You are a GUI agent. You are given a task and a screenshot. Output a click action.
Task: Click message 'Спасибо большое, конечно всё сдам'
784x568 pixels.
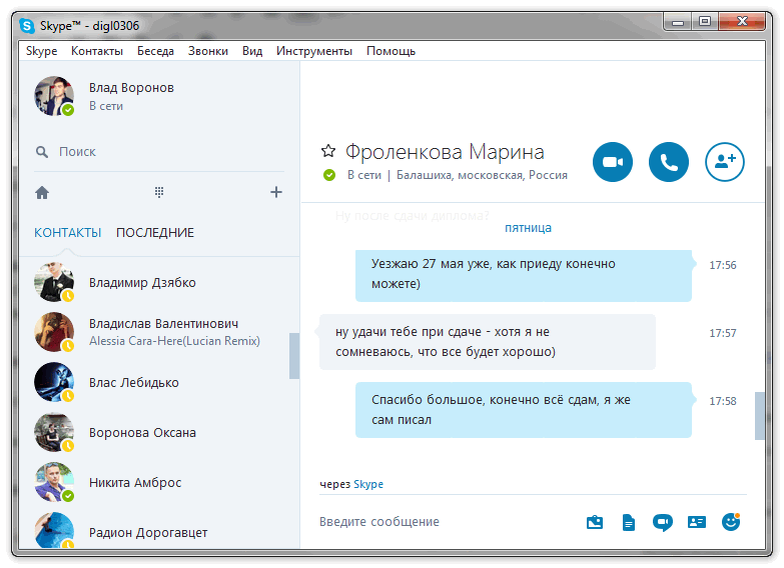tap(524, 410)
